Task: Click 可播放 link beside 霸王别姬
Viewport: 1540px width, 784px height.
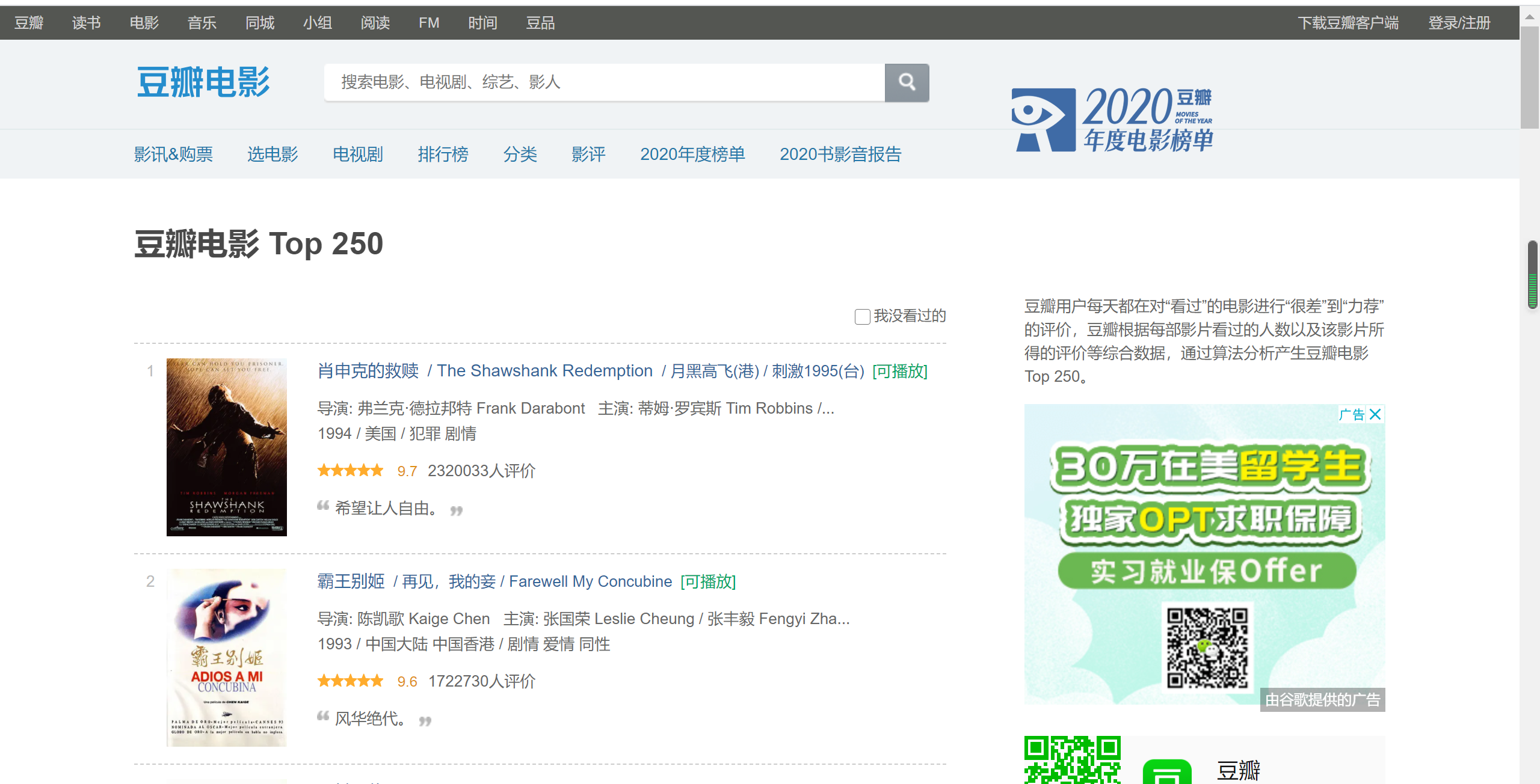Action: click(708, 581)
